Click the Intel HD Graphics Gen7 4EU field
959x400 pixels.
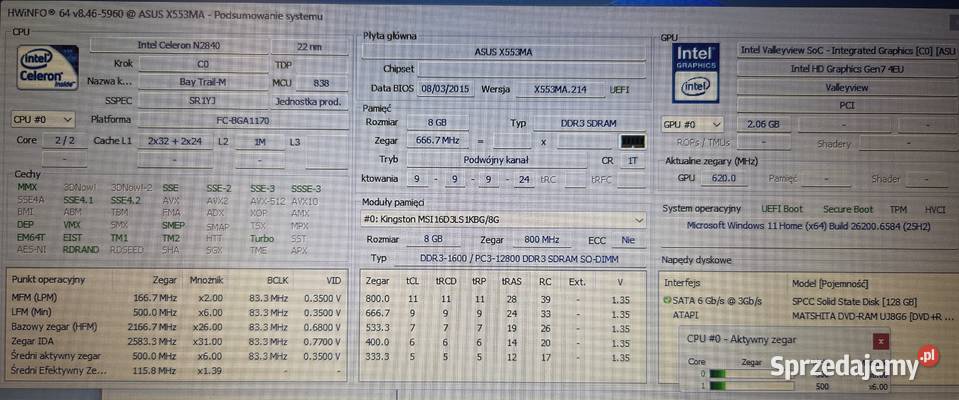(x=847, y=69)
